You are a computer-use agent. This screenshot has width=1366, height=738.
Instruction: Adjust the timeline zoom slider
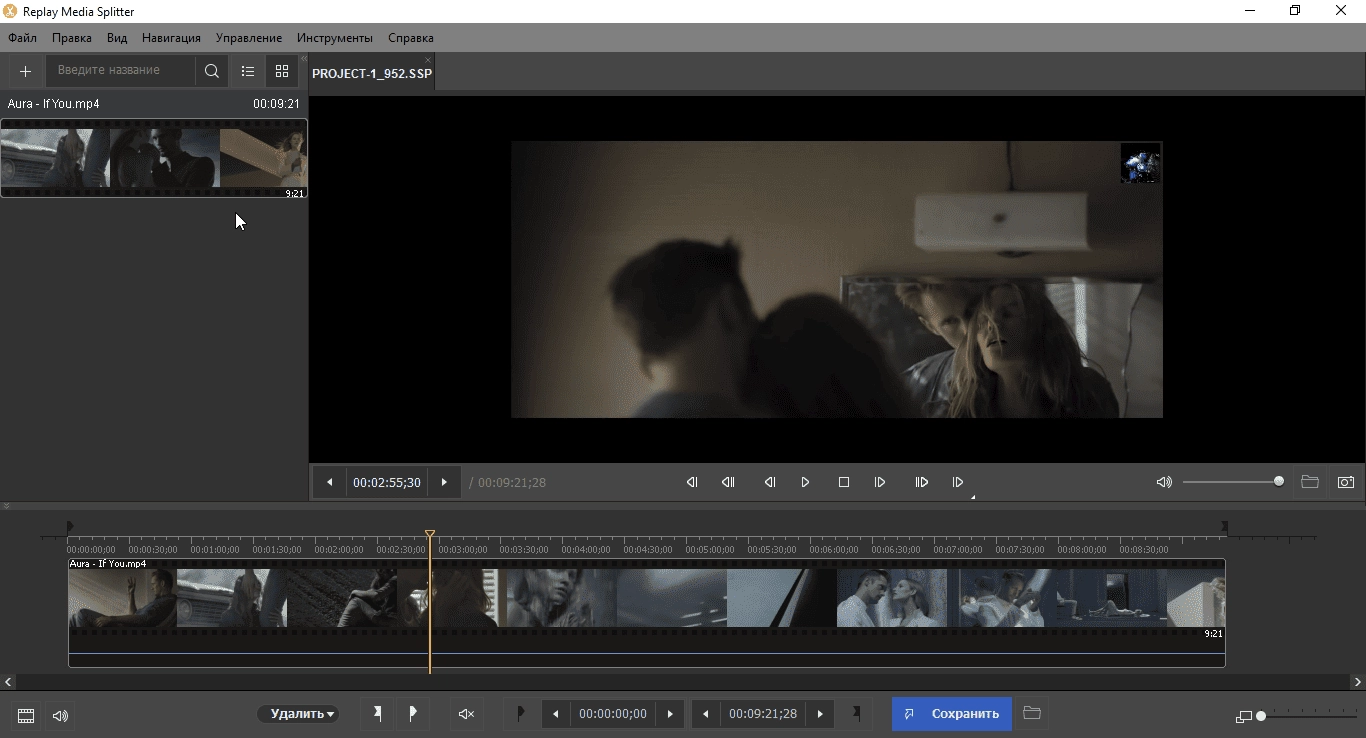(x=1308, y=716)
